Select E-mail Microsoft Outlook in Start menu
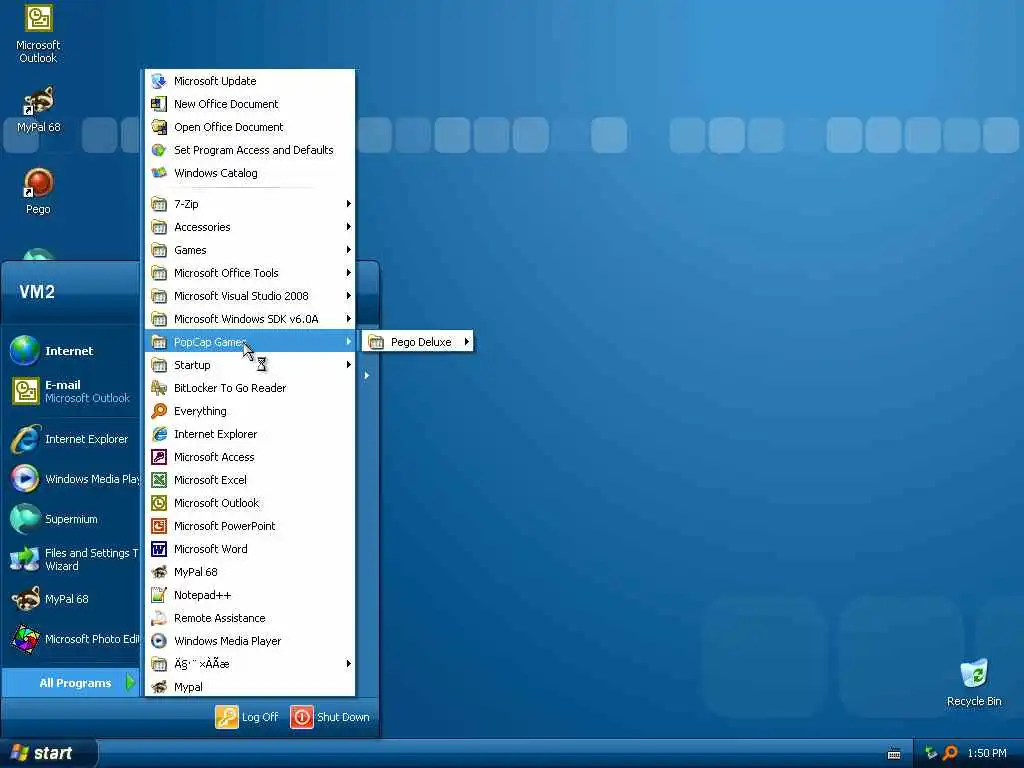 [72, 391]
